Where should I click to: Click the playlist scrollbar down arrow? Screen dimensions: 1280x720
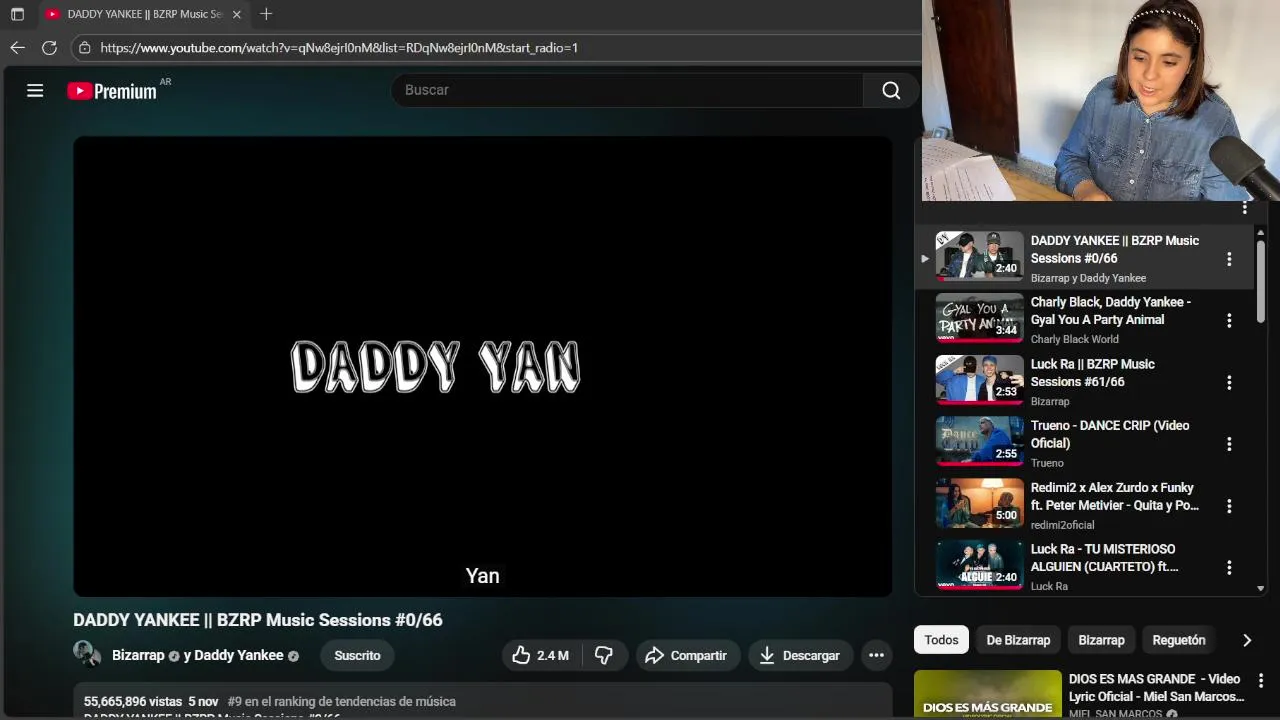point(1260,589)
